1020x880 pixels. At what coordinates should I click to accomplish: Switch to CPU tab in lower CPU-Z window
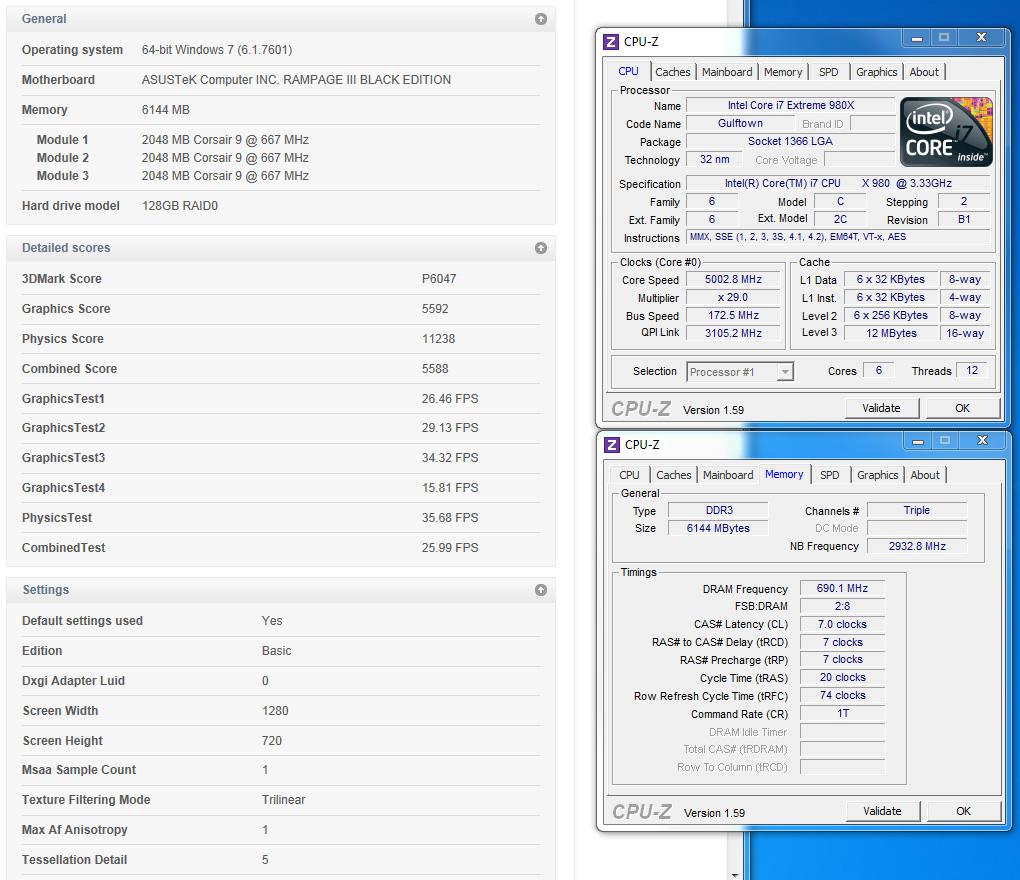tap(629, 475)
